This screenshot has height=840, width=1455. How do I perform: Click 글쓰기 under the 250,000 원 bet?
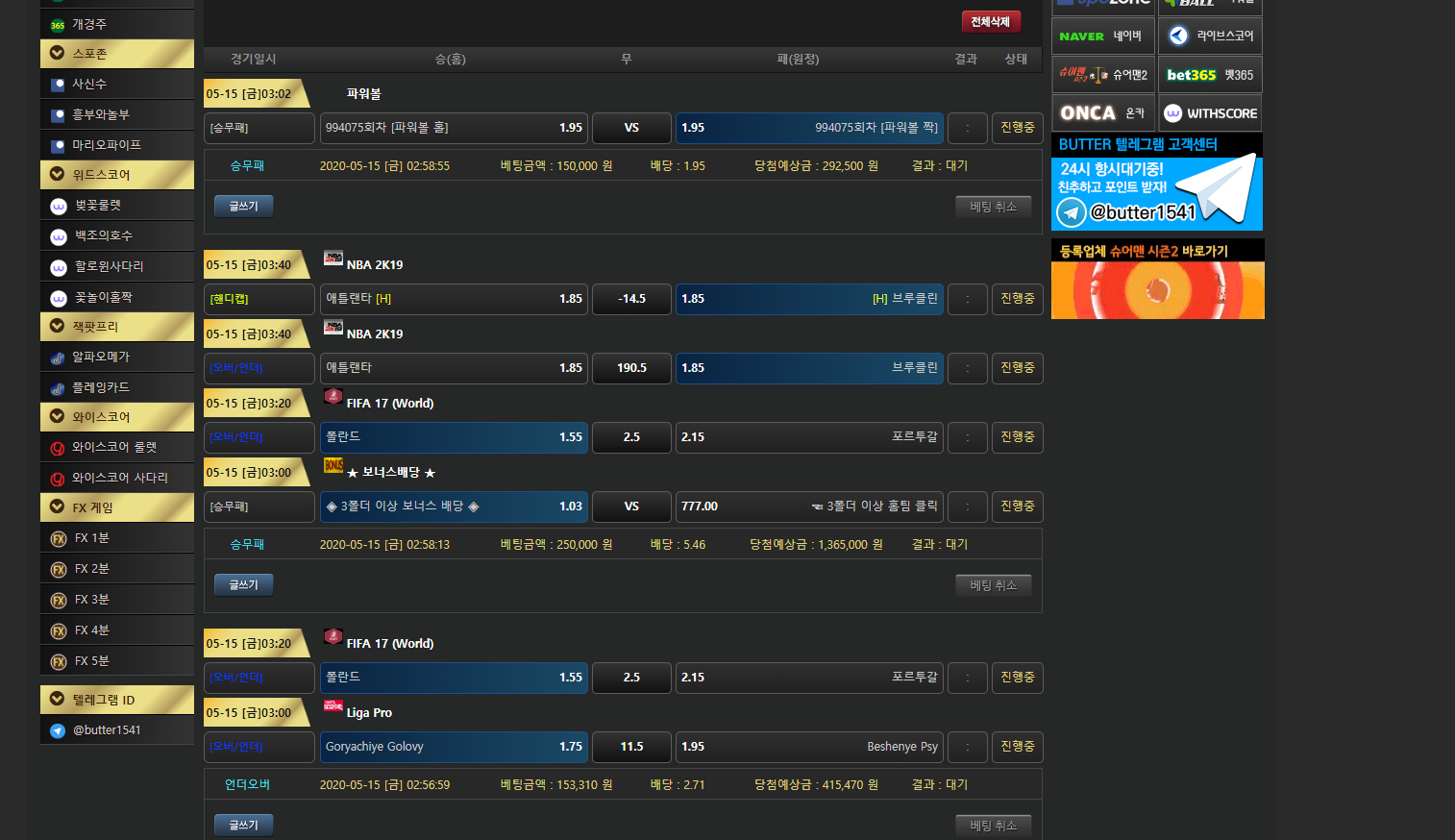pos(243,584)
